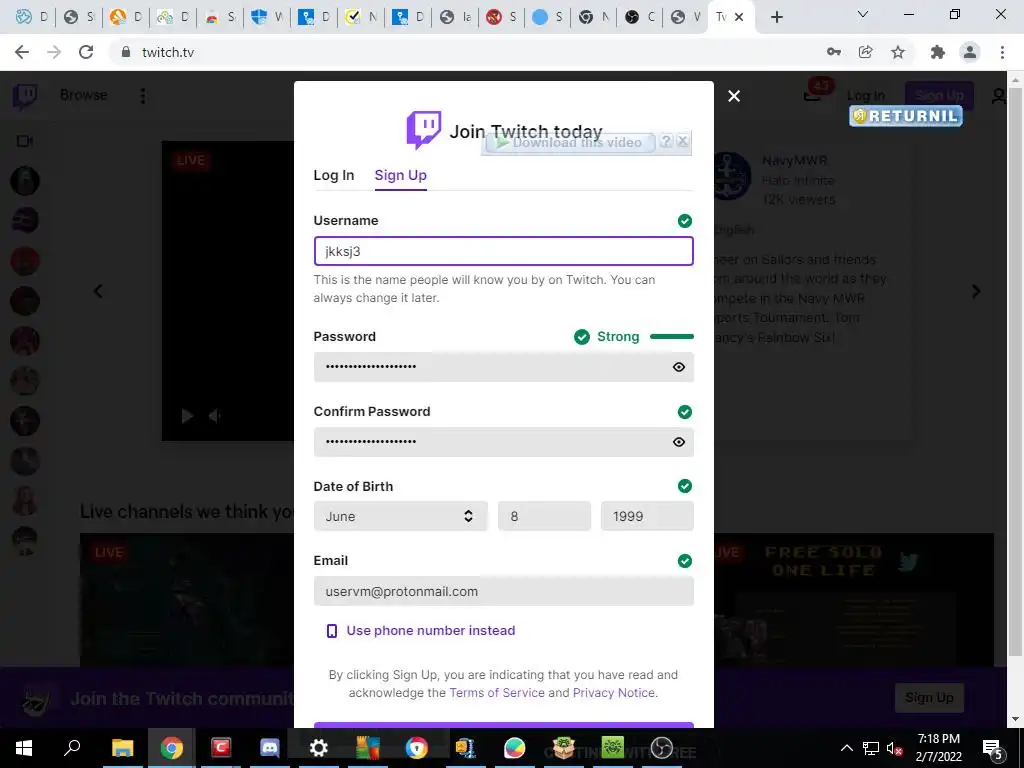Open the Extensions puzzle icon

[938, 52]
